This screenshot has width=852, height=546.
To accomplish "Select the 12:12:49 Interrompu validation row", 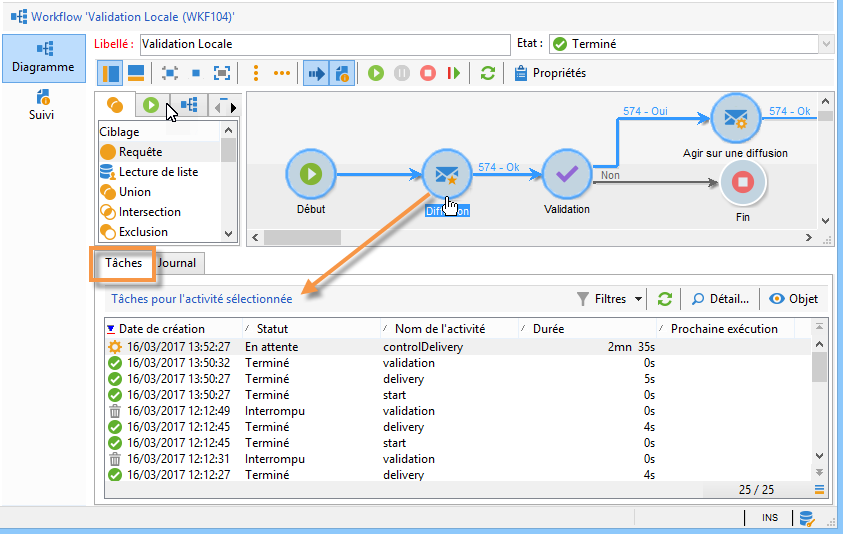I will 458,411.
